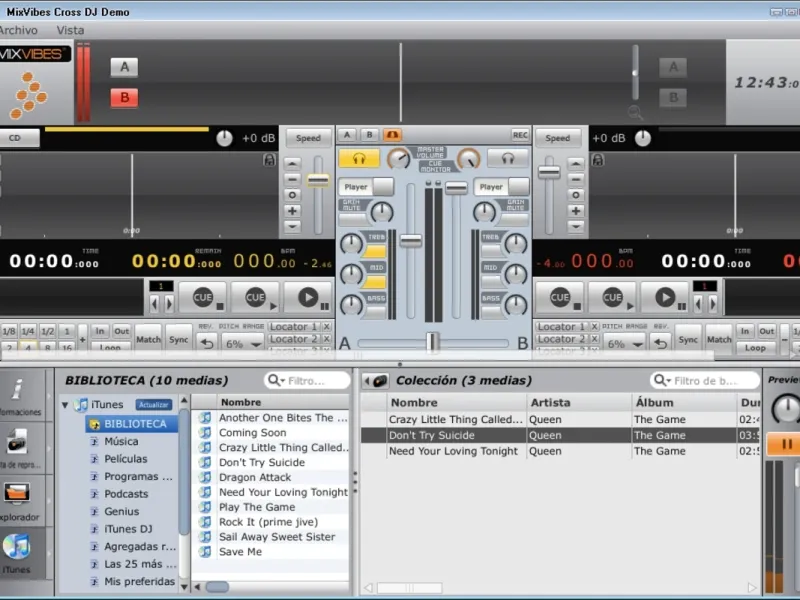Open right deck 6% pitch range dropdown

tap(624, 344)
